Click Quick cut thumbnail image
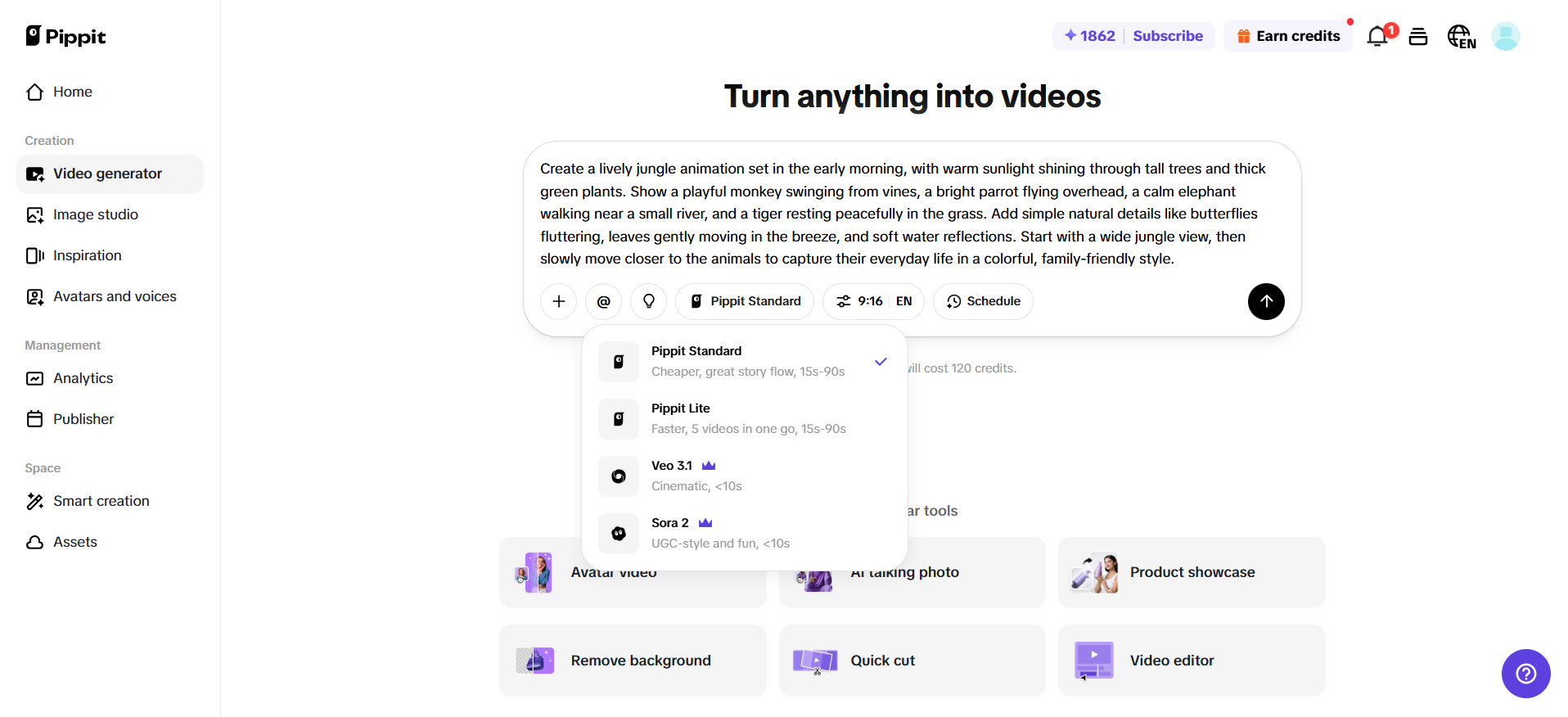 pos(815,661)
